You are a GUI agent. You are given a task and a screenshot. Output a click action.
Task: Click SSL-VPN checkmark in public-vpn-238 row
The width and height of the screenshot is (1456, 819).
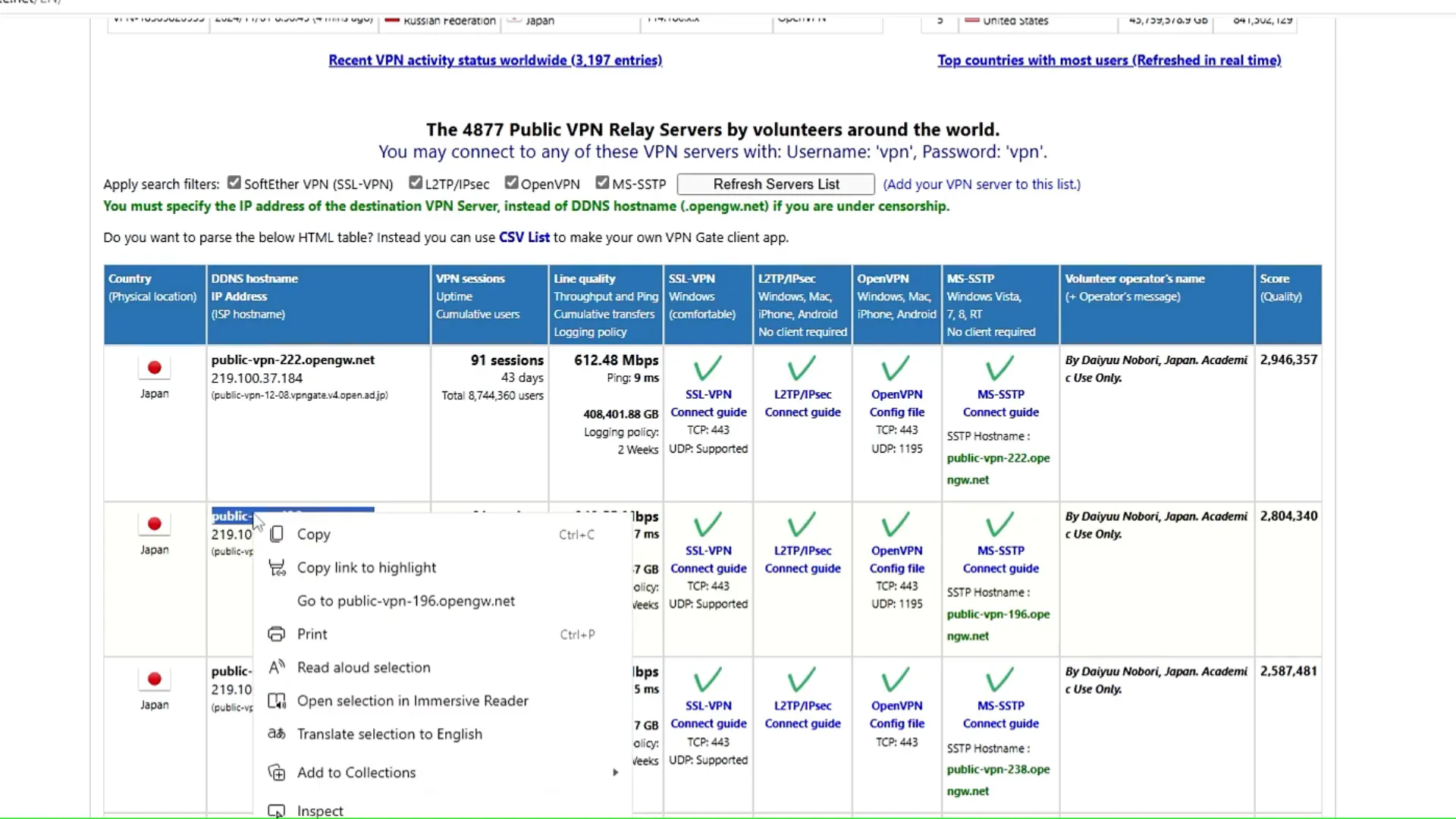708,680
